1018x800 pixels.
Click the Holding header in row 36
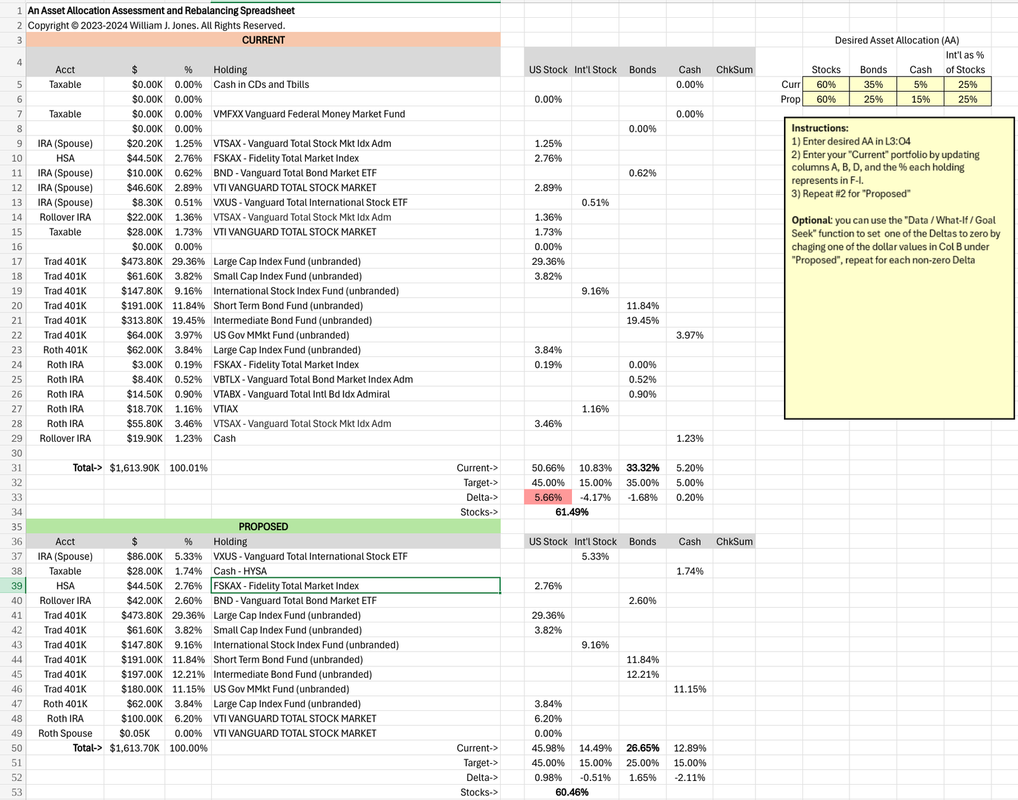pos(356,542)
